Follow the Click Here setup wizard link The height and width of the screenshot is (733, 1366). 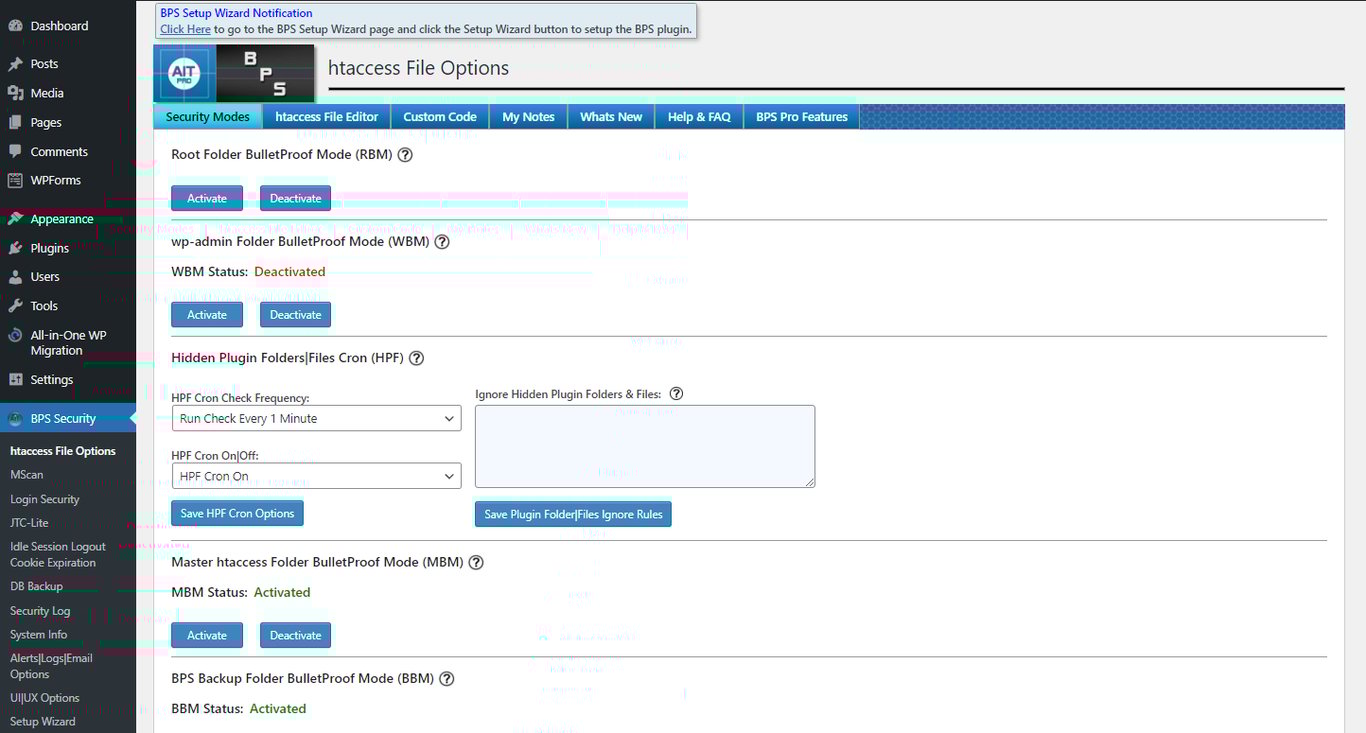pyautogui.click(x=184, y=29)
